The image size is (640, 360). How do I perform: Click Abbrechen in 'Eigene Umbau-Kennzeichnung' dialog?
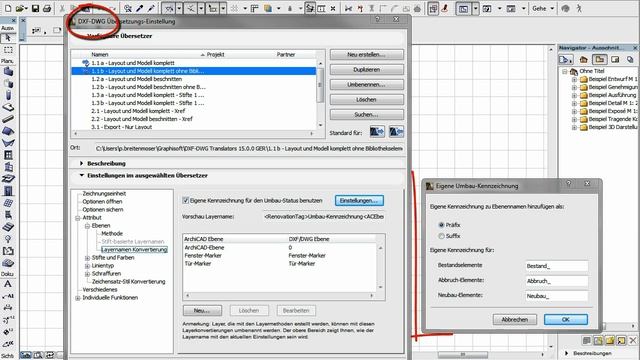(515, 319)
